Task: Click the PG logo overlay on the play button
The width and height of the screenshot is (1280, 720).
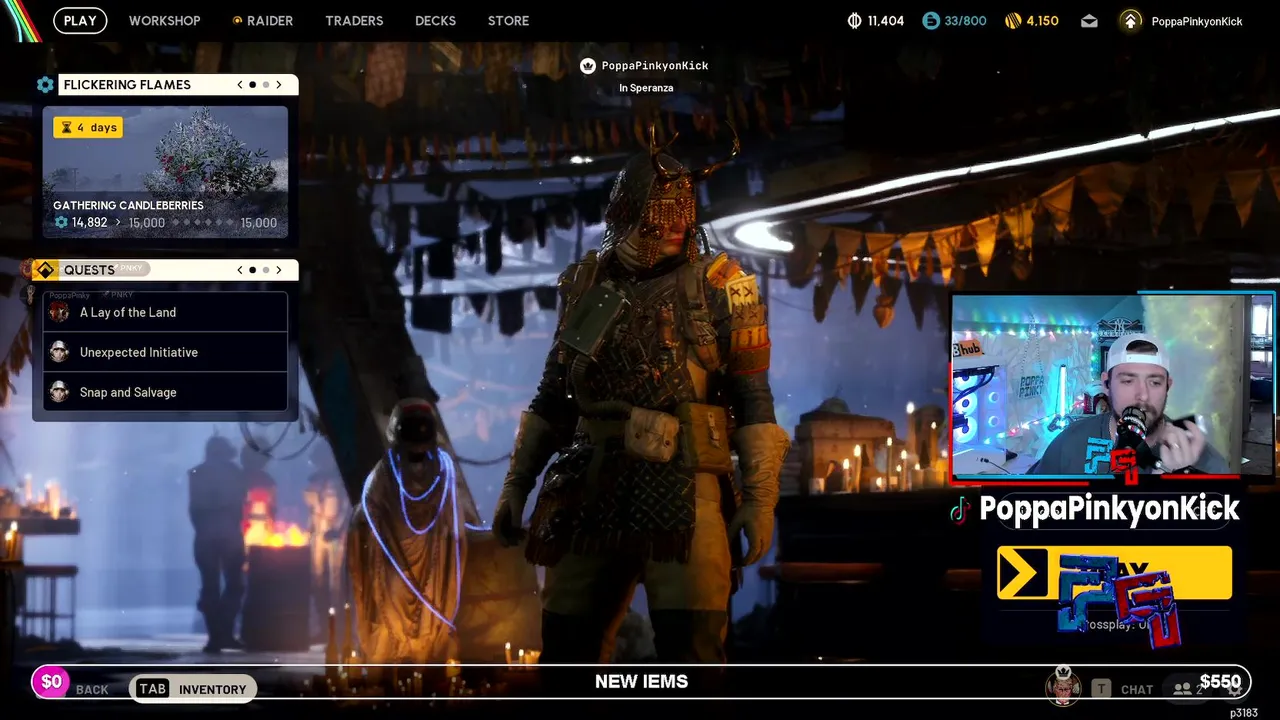Action: click(1120, 600)
